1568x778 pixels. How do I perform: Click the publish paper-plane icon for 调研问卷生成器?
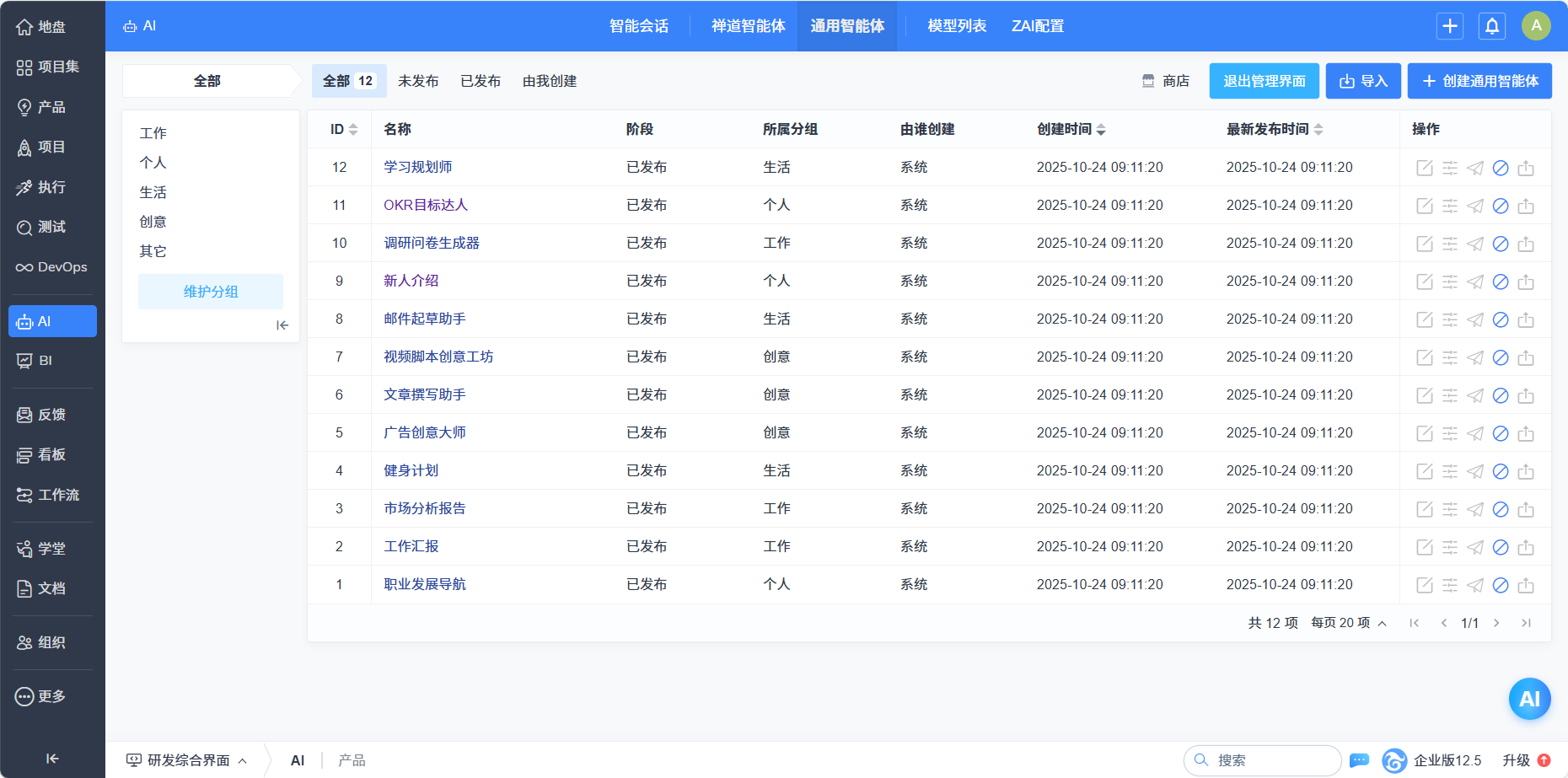tap(1474, 244)
